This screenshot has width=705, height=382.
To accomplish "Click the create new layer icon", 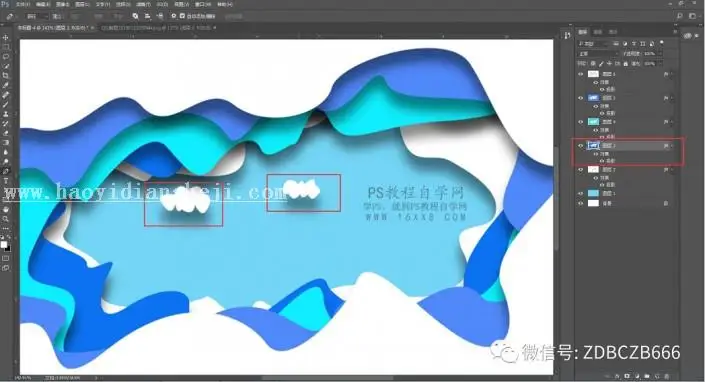I will pyautogui.click(x=657, y=376).
